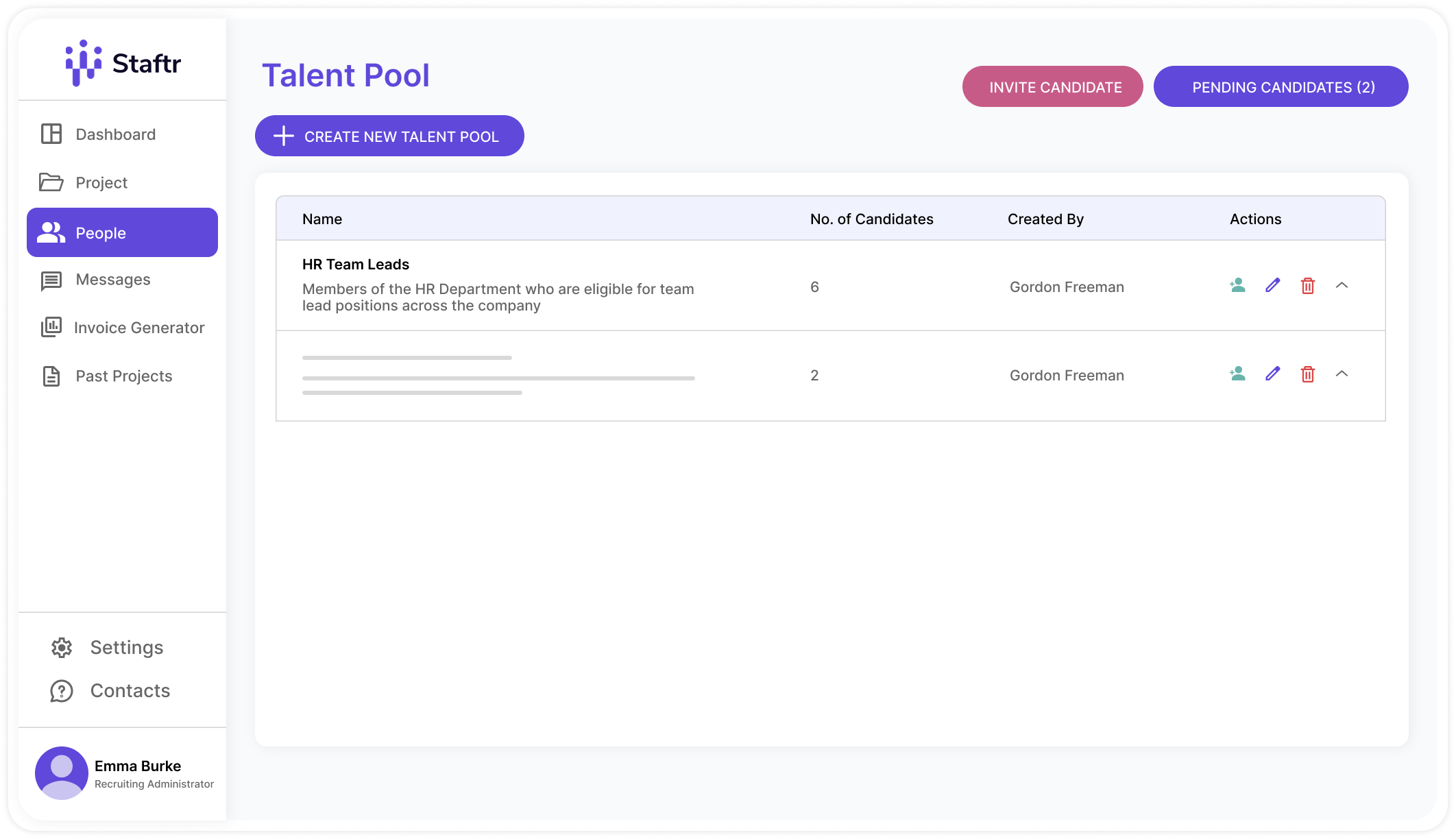This screenshot has width=1456, height=839.
Task: Click Create New Talent Pool
Action: click(389, 136)
